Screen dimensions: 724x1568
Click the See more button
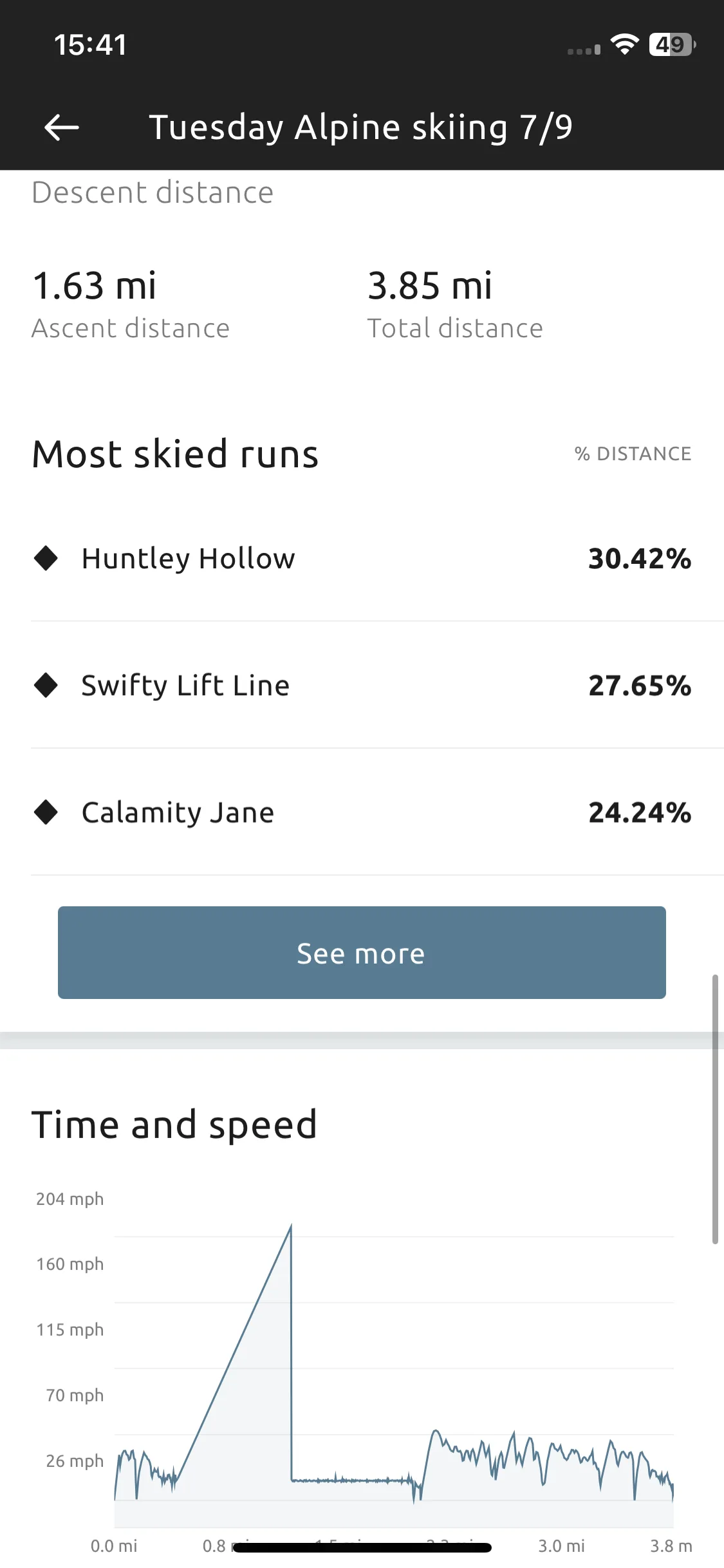coord(362,953)
